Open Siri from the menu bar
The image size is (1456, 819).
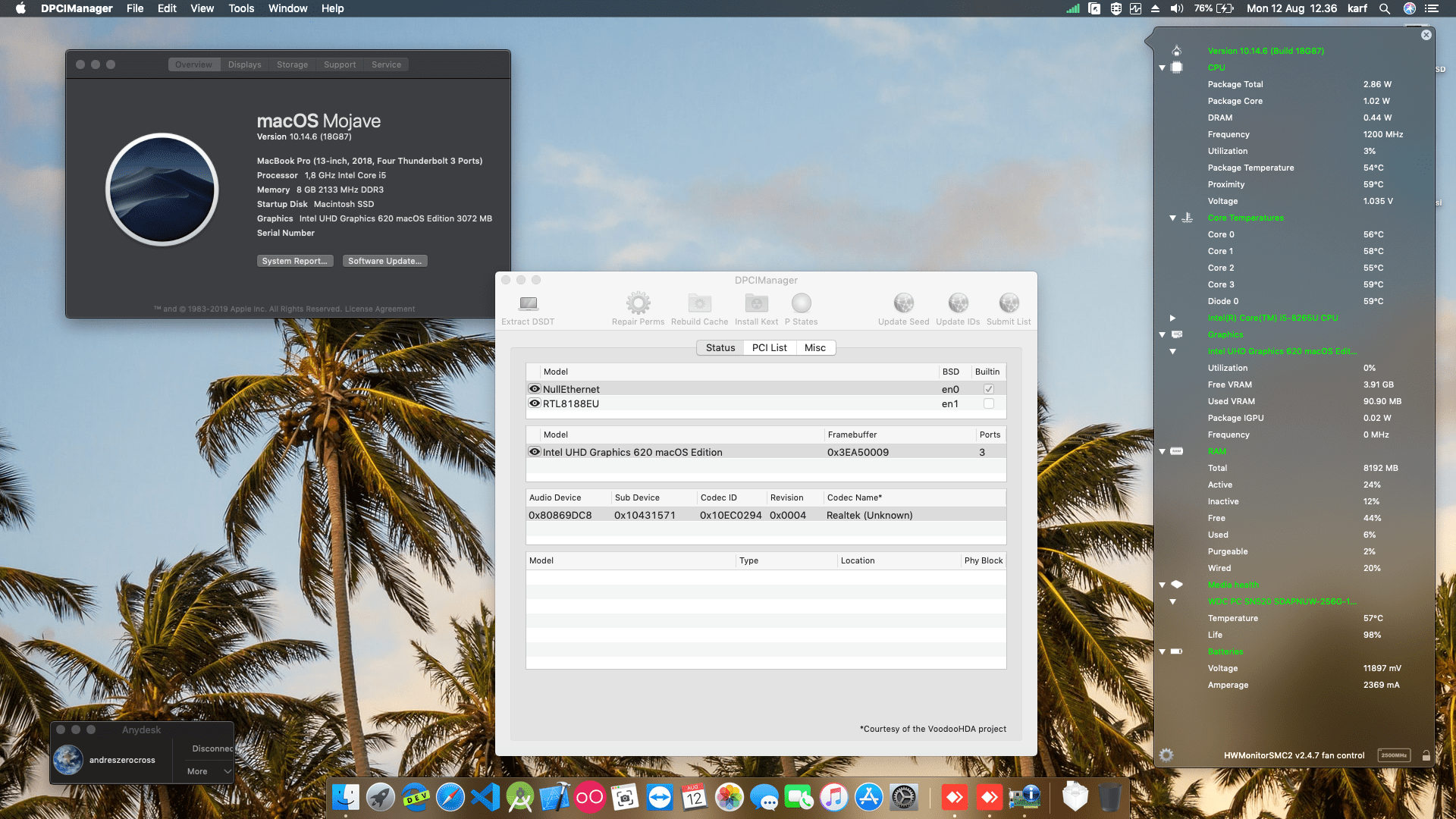(x=1410, y=8)
